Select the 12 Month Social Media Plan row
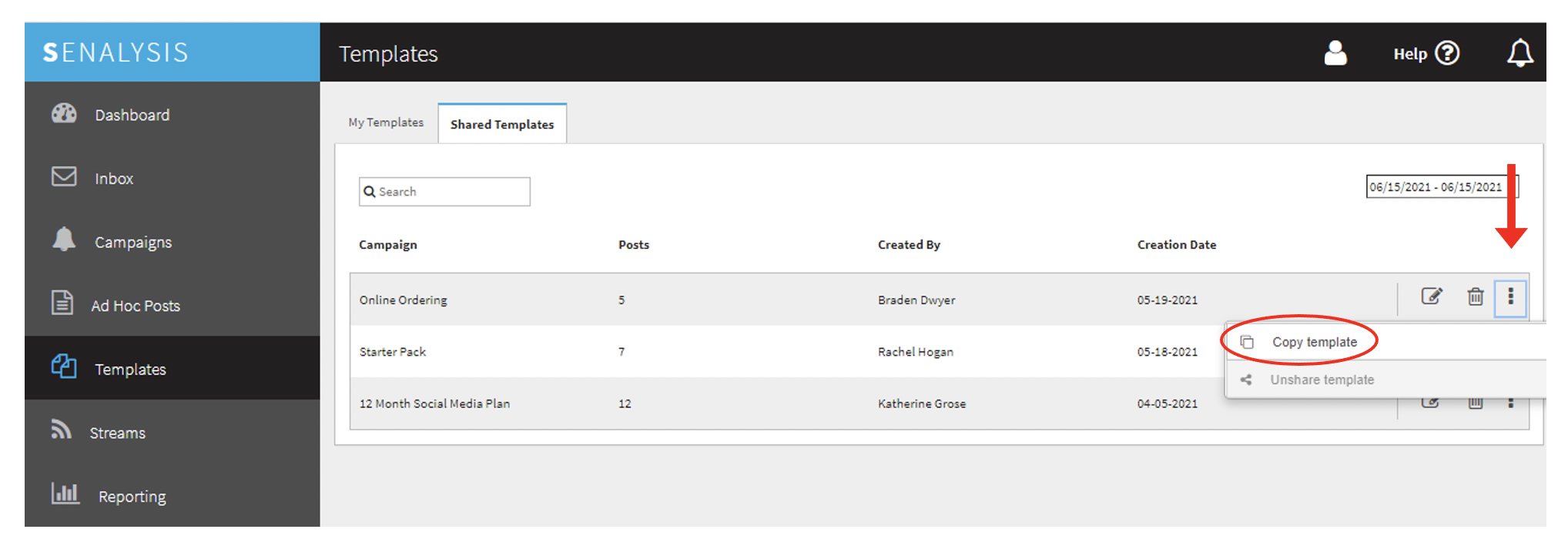 [940, 404]
